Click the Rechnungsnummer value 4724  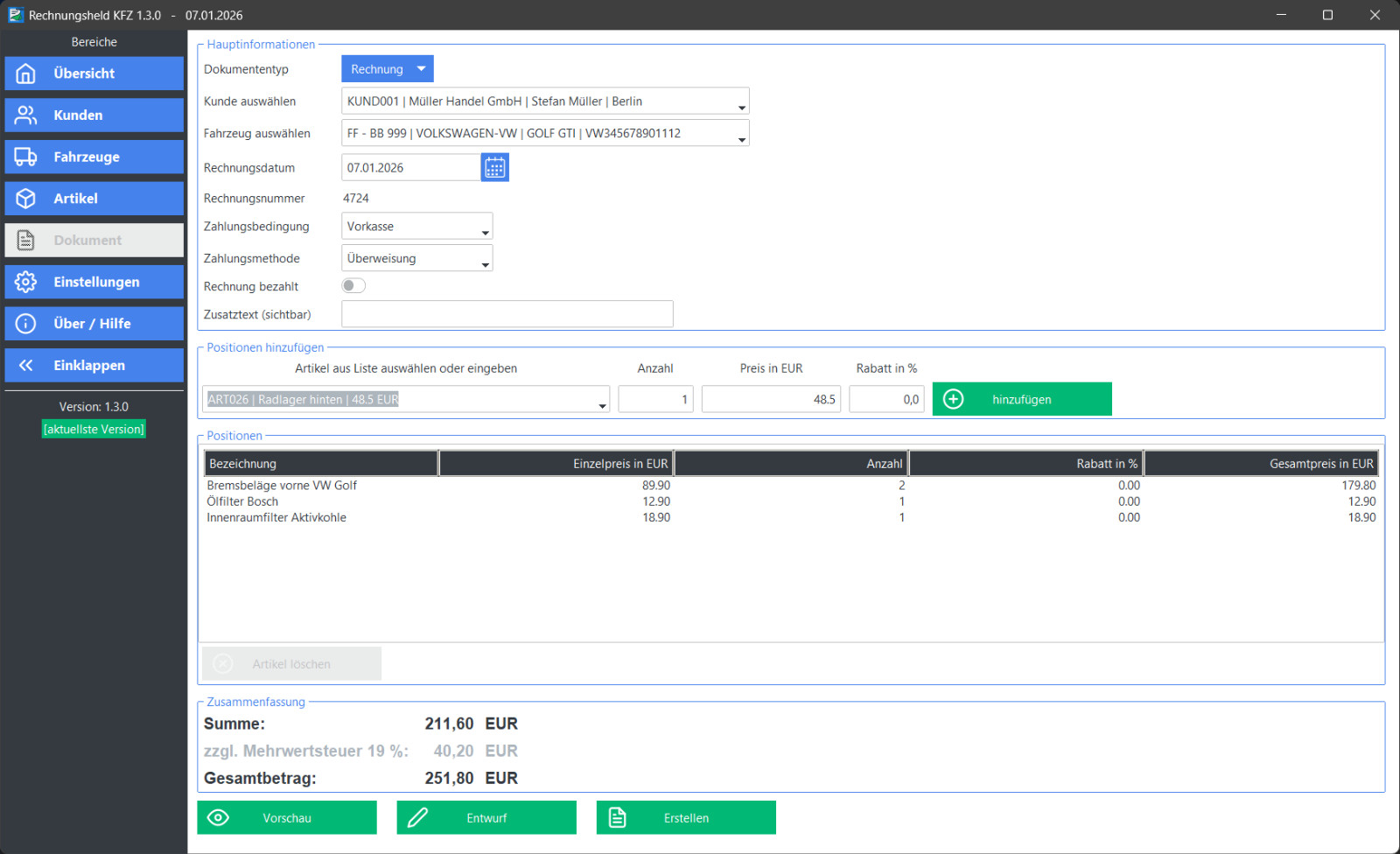pos(356,199)
